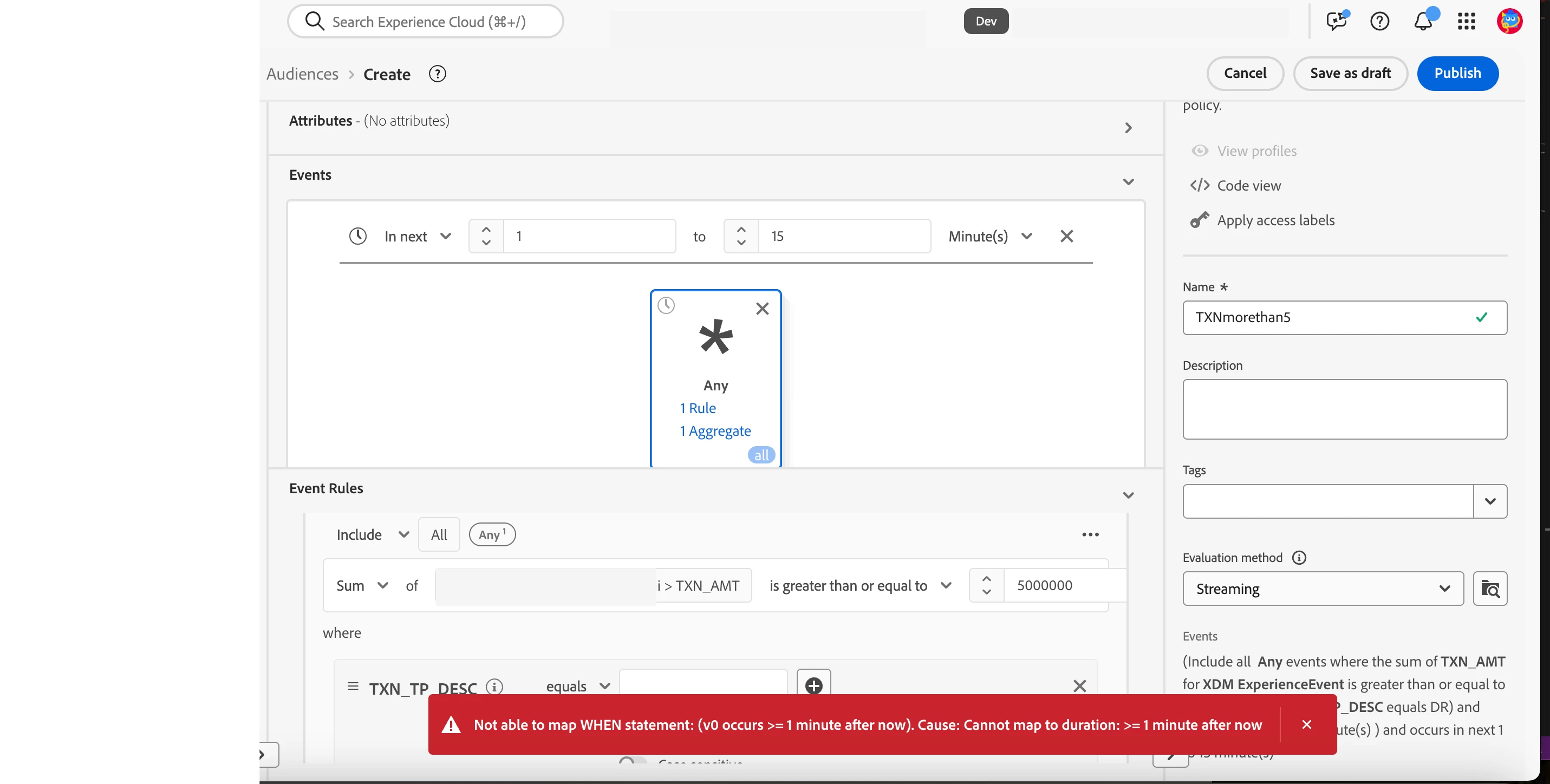Open Code view from the right panel
The height and width of the screenshot is (784, 1550).
(1248, 185)
